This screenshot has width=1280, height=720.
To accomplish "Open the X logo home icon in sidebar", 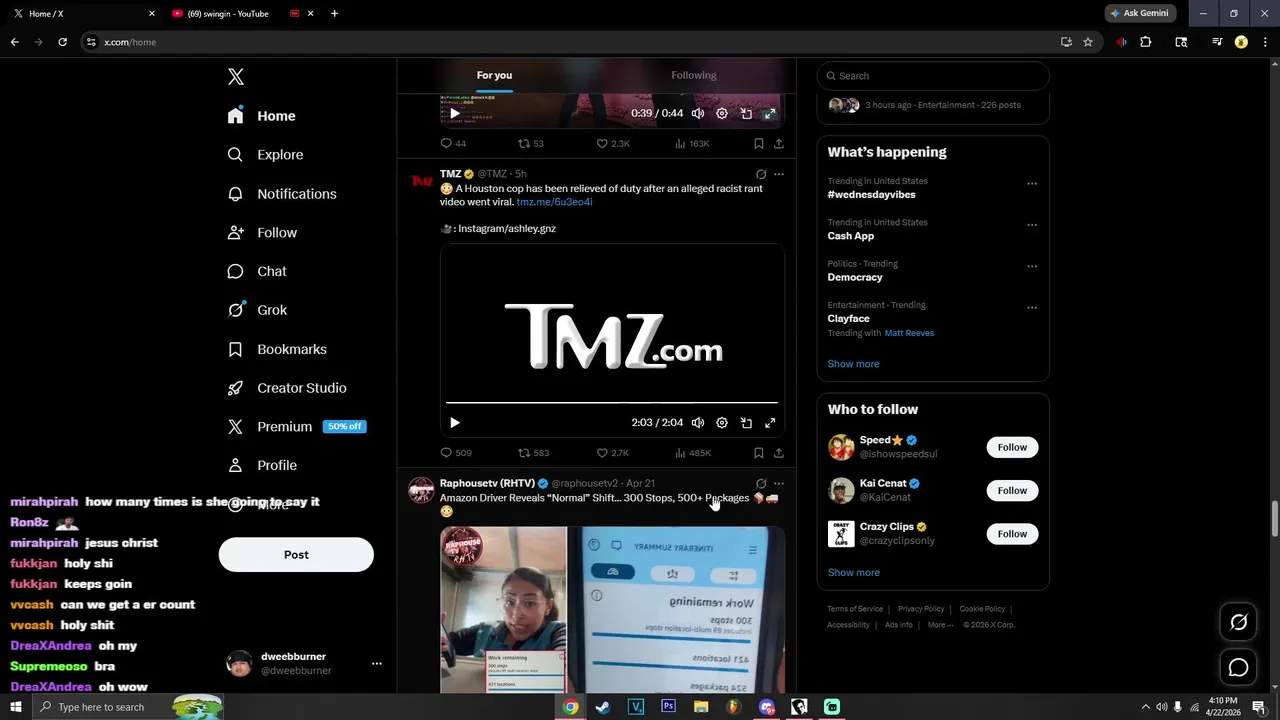I will click(236, 77).
